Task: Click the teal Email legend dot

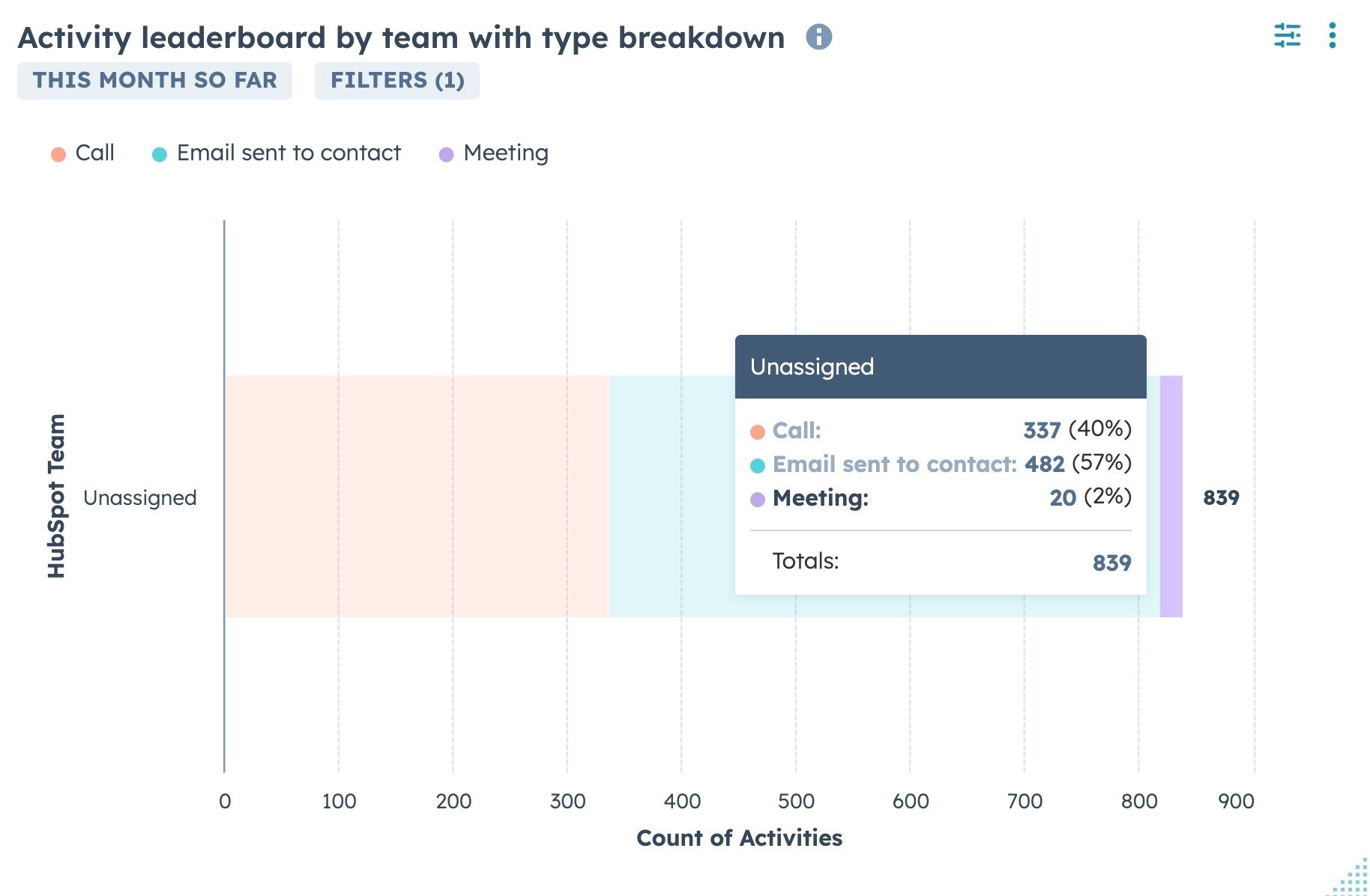Action: click(x=160, y=154)
